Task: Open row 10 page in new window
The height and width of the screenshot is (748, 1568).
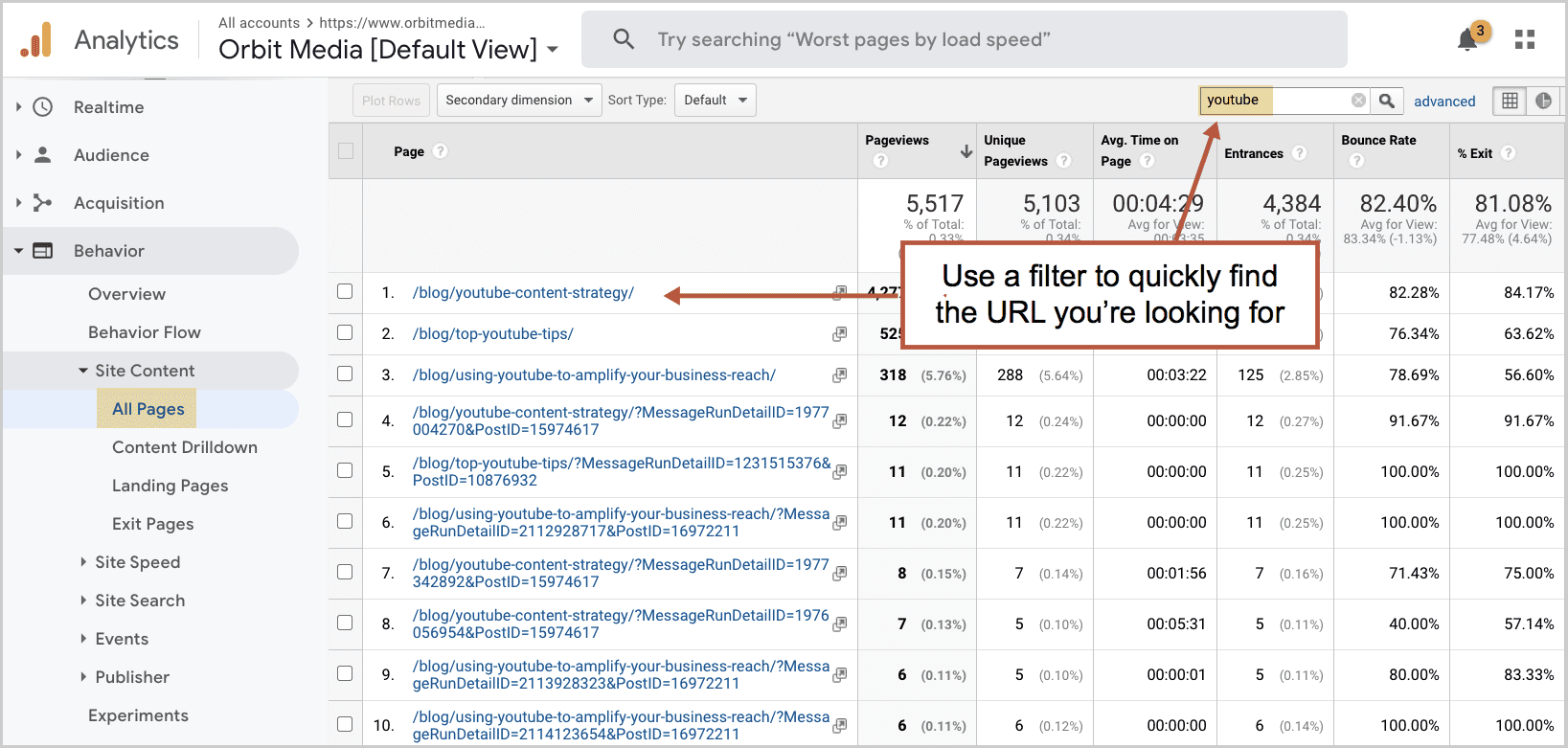Action: click(x=840, y=726)
